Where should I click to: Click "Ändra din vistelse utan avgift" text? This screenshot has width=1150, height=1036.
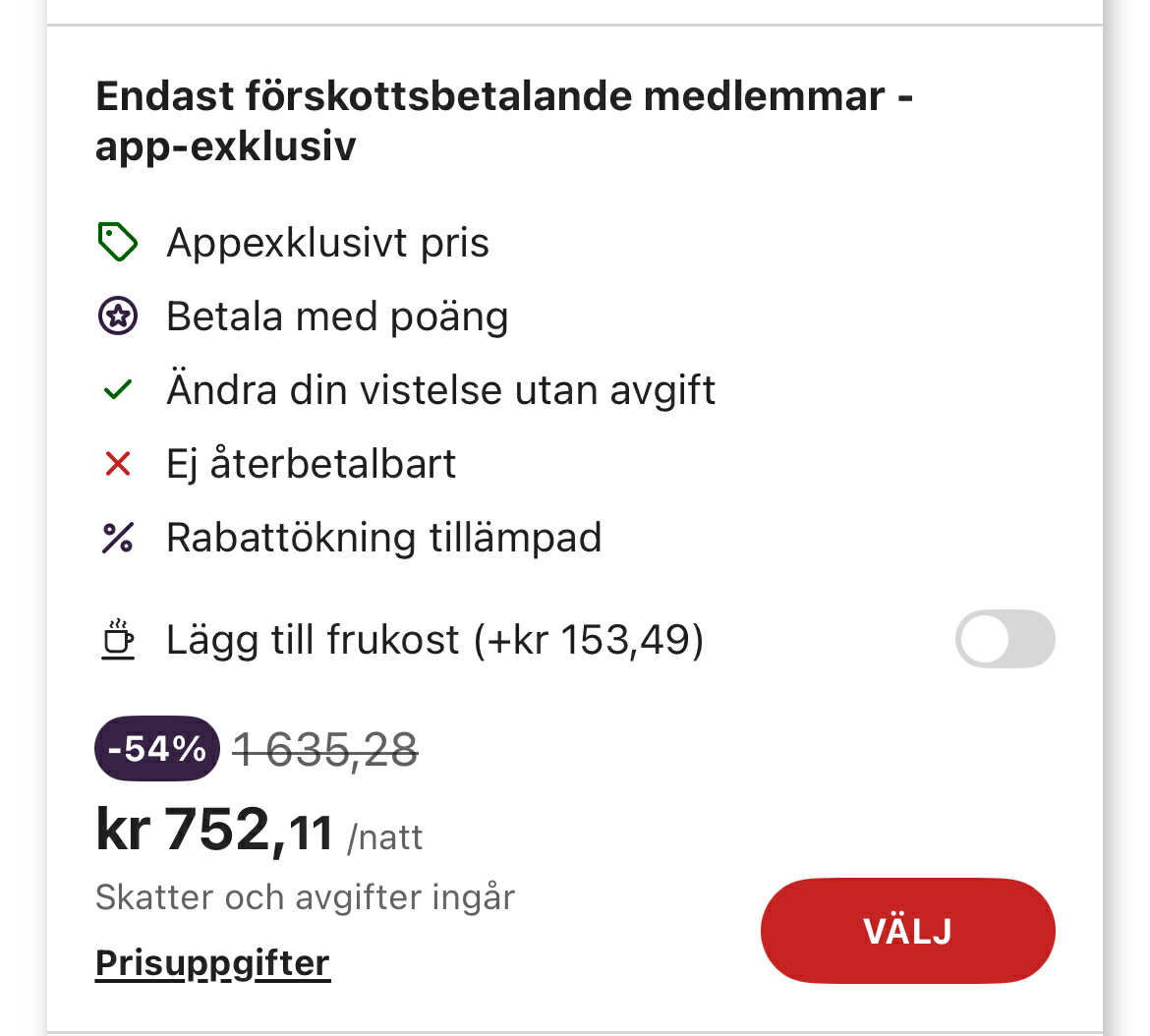pos(440,390)
